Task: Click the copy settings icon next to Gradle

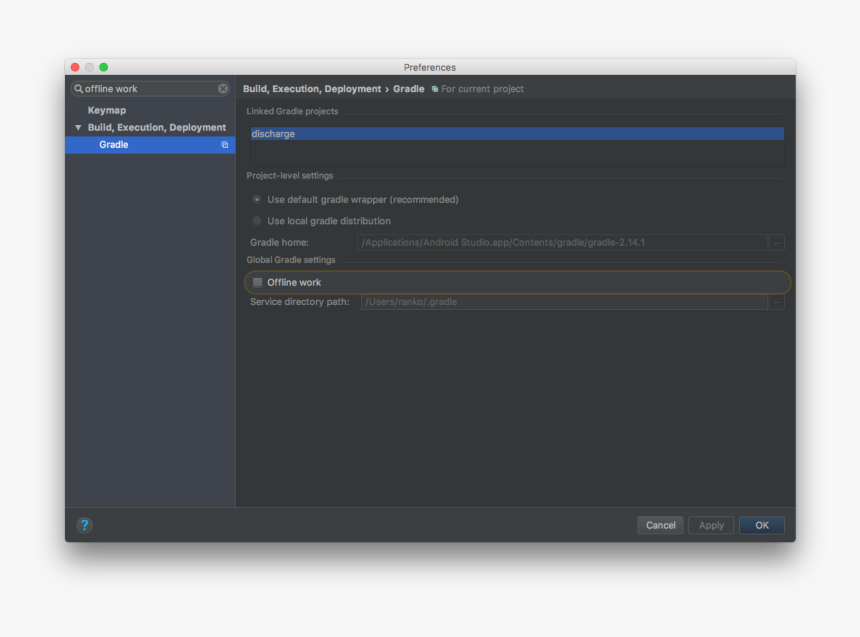Action: [224, 144]
